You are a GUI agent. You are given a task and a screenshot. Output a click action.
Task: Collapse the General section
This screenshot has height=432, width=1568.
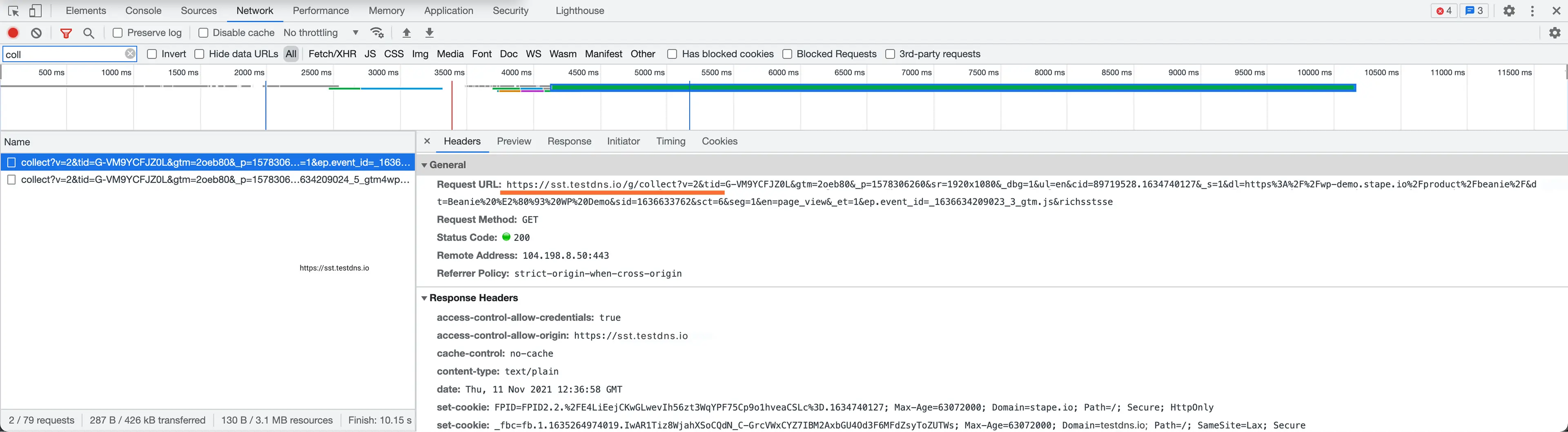click(424, 165)
